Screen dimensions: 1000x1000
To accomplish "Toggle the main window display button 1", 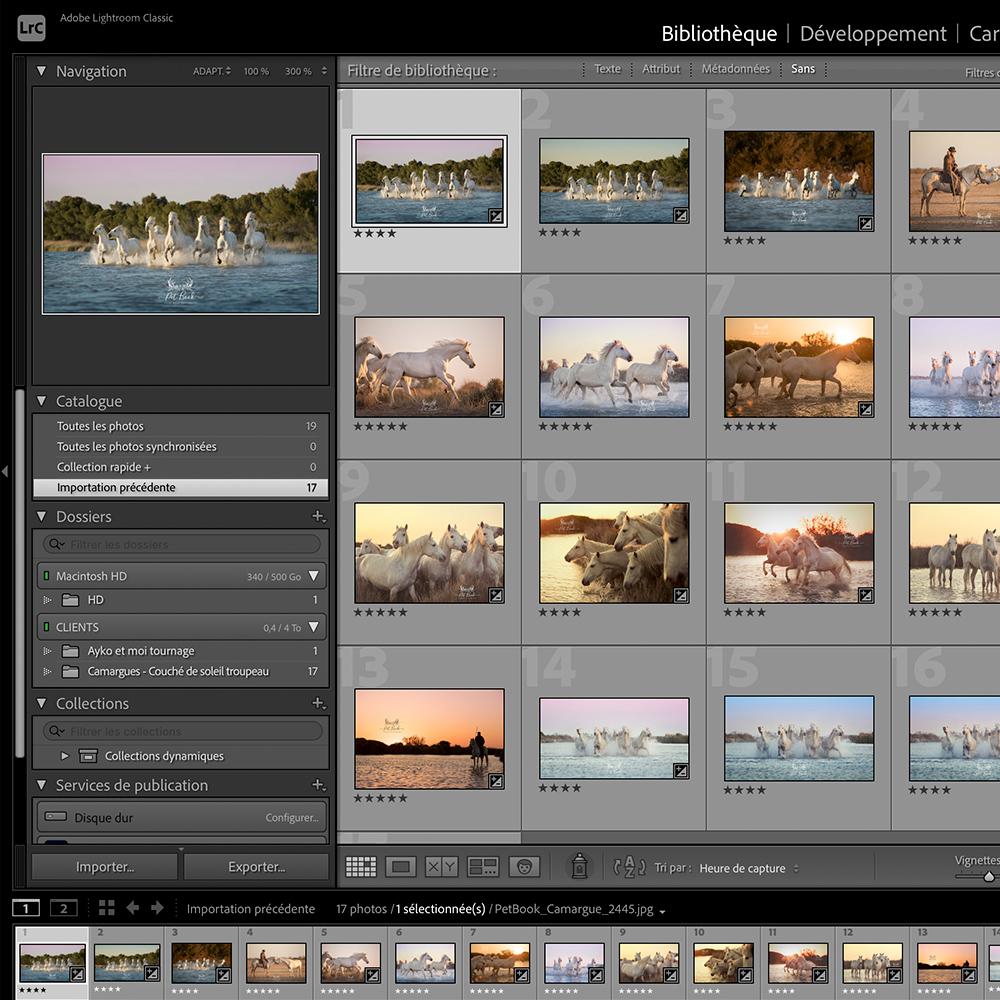I will coord(26,908).
